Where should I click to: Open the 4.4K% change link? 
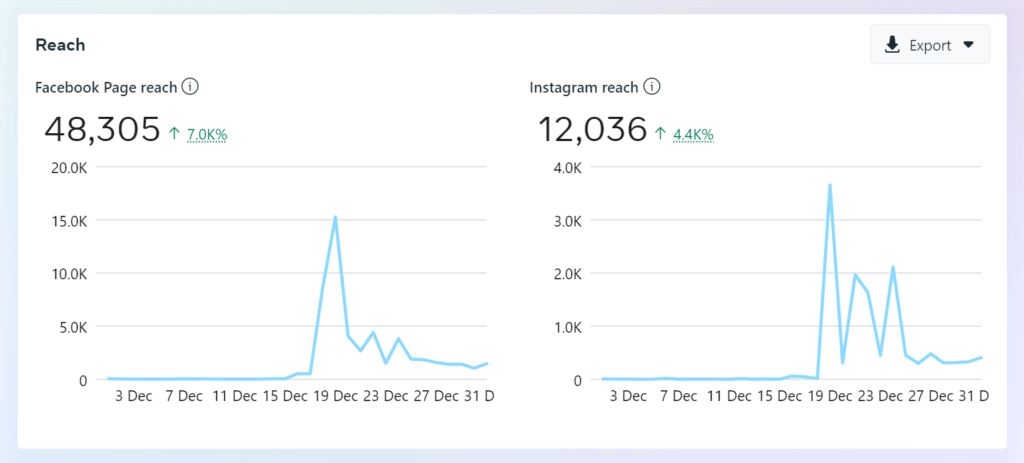[x=694, y=135]
